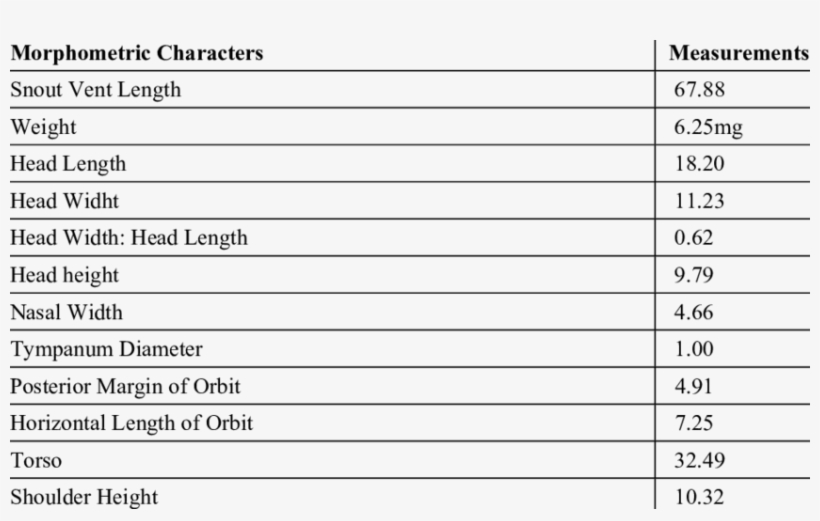Click the 11.23 measurement value
820x521 pixels.
pos(699,201)
